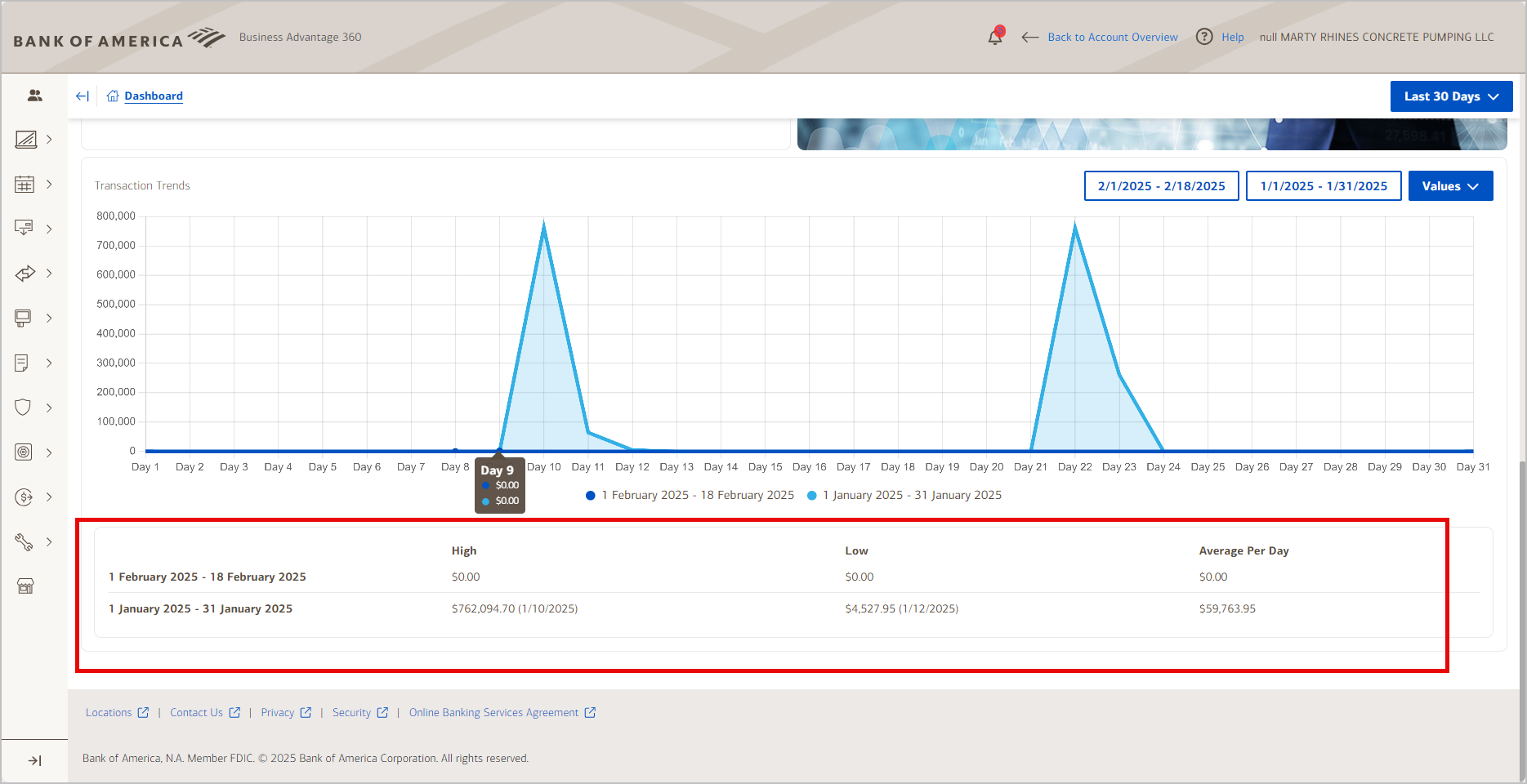Open the Help question mark icon

pos(1204,37)
